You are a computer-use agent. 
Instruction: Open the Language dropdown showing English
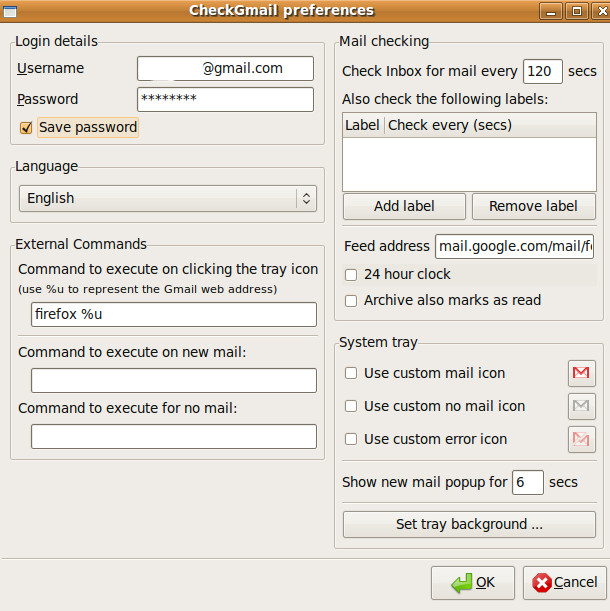[168, 198]
